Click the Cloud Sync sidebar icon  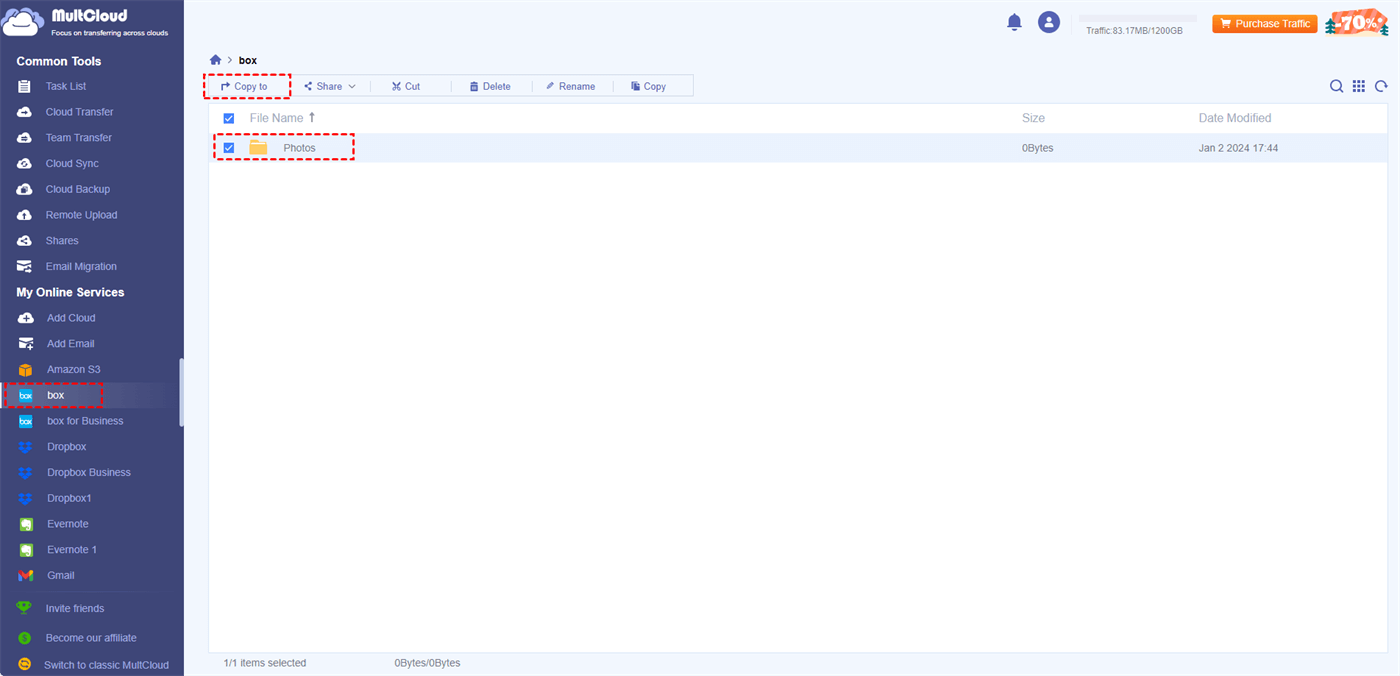[25, 163]
